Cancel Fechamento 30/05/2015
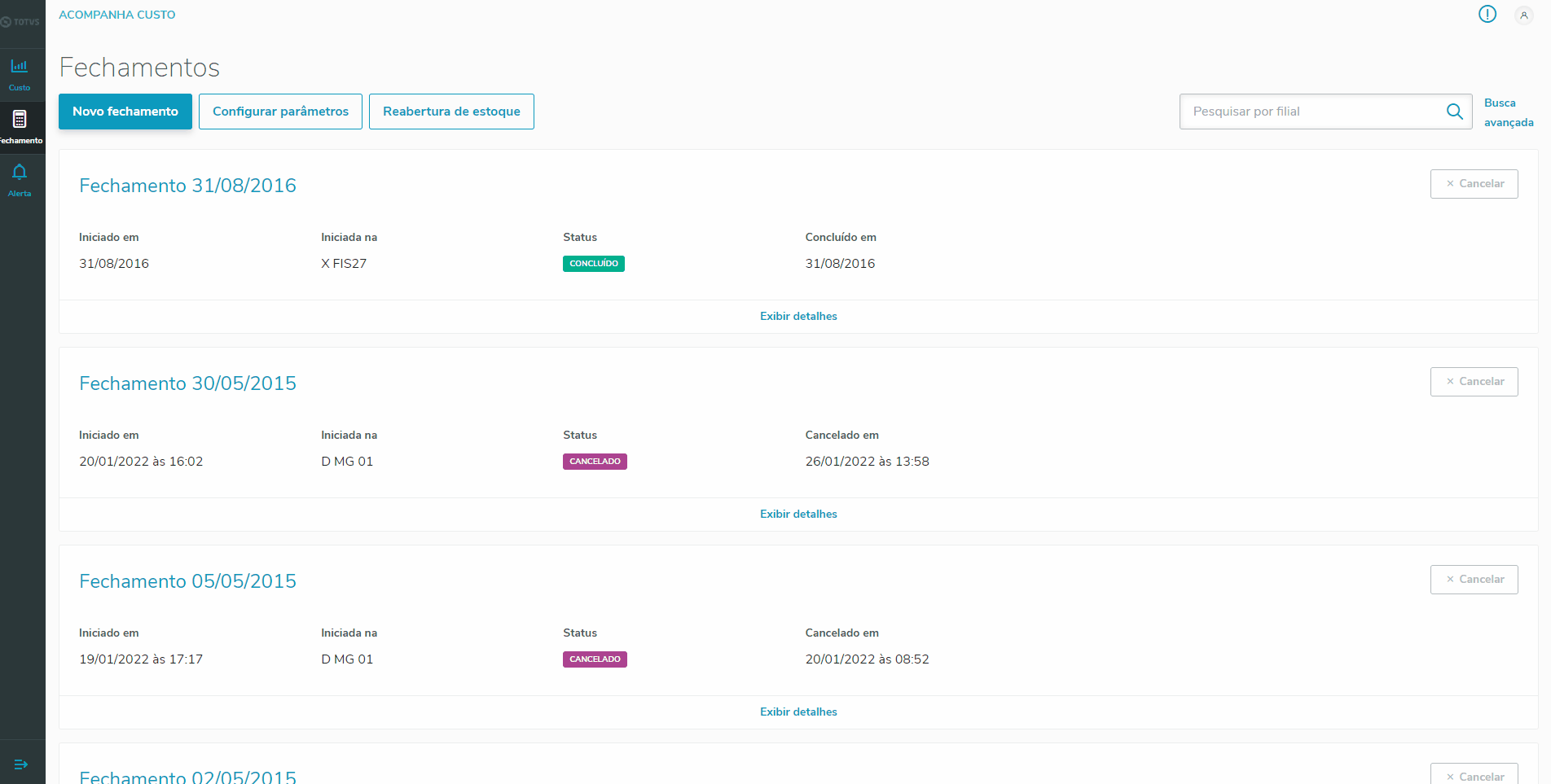This screenshot has height=784, width=1551. pos(1474,382)
